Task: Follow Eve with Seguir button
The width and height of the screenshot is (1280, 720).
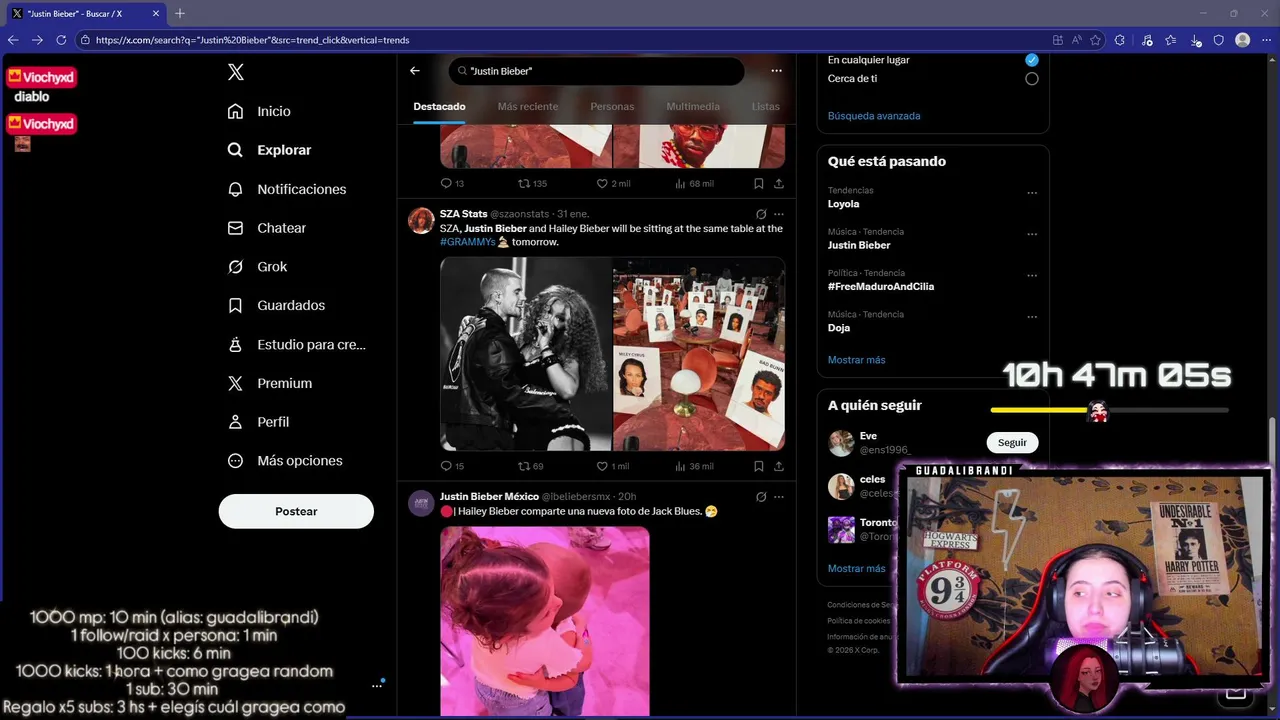Action: (1012, 443)
